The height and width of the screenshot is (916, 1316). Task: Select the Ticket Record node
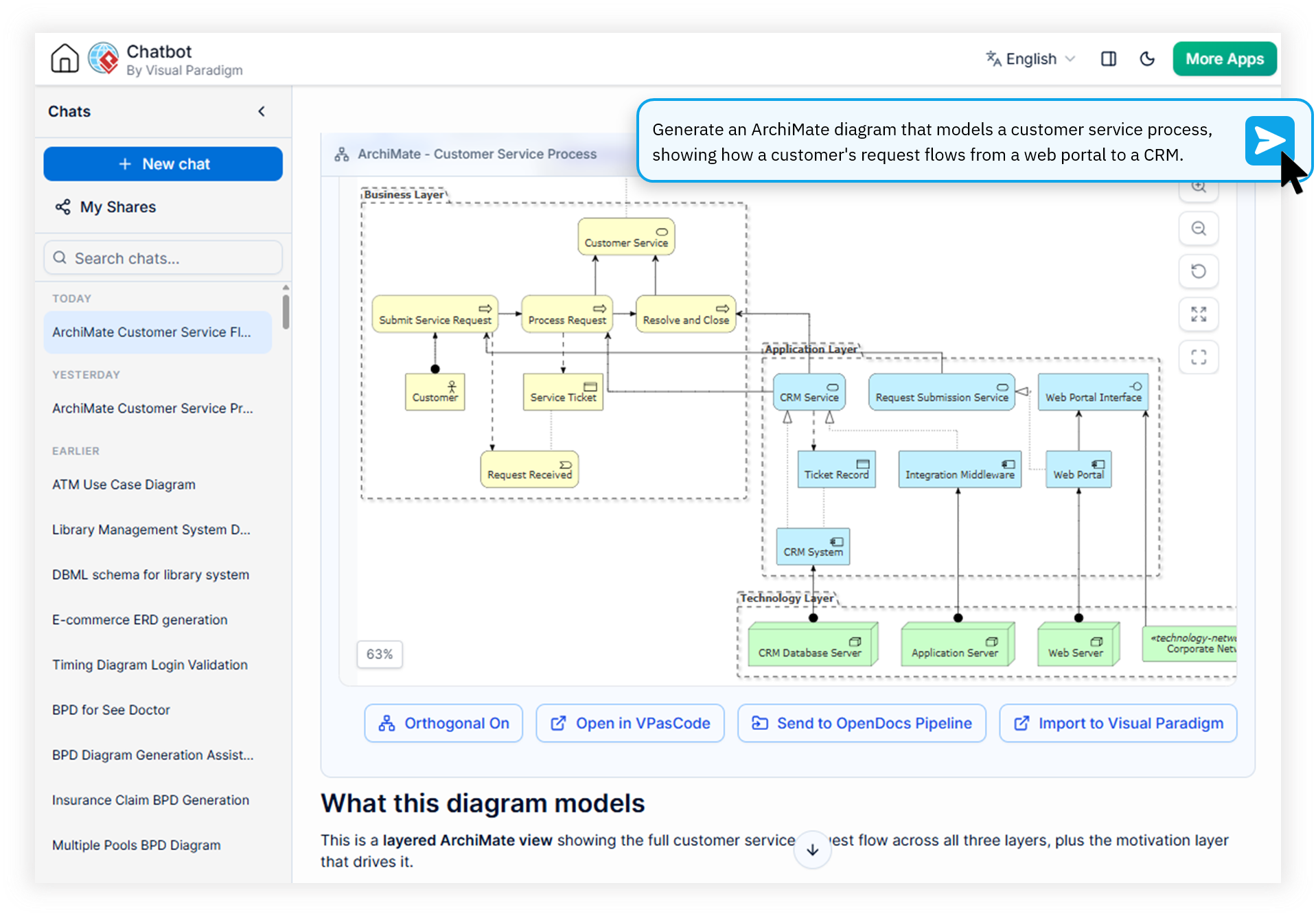(x=836, y=470)
